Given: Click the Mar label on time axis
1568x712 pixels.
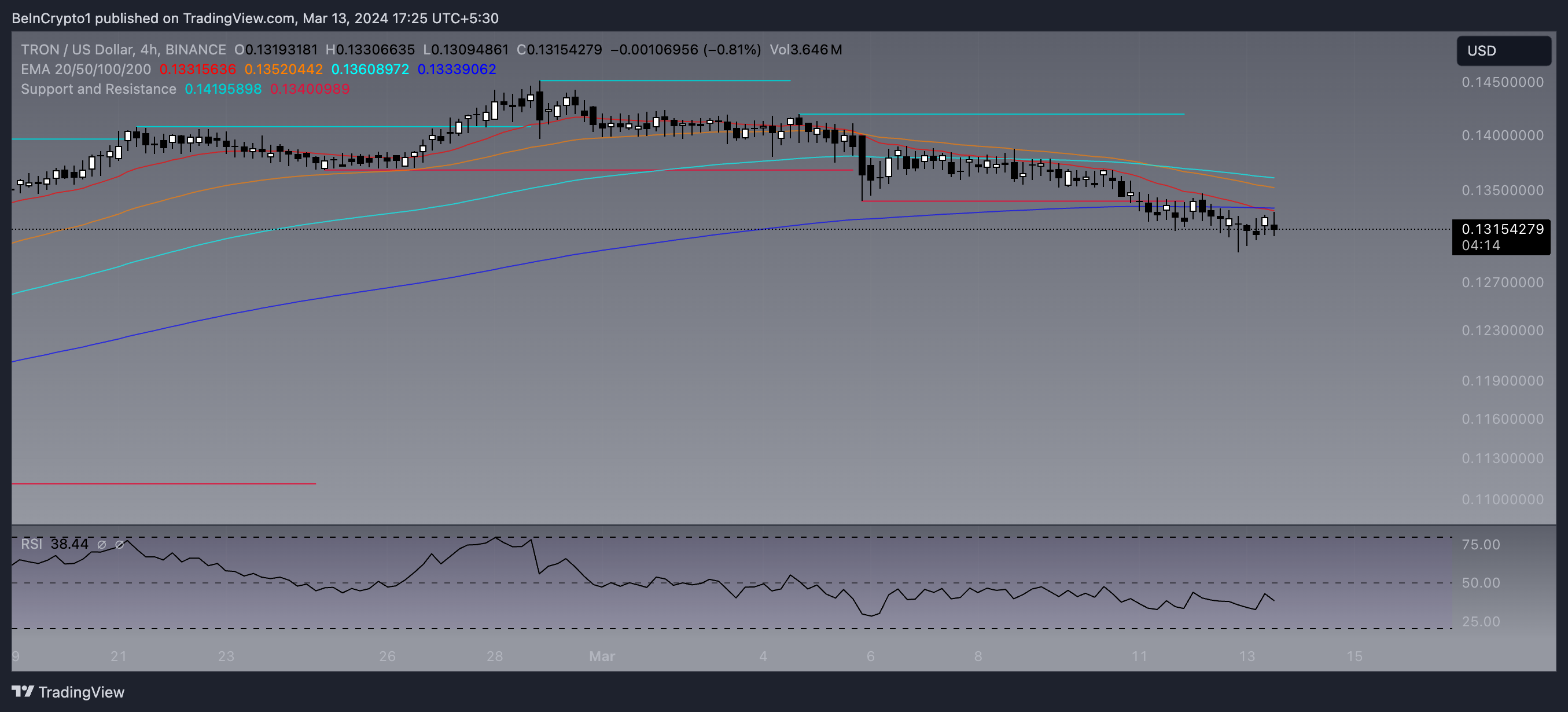Looking at the screenshot, I should (601, 656).
